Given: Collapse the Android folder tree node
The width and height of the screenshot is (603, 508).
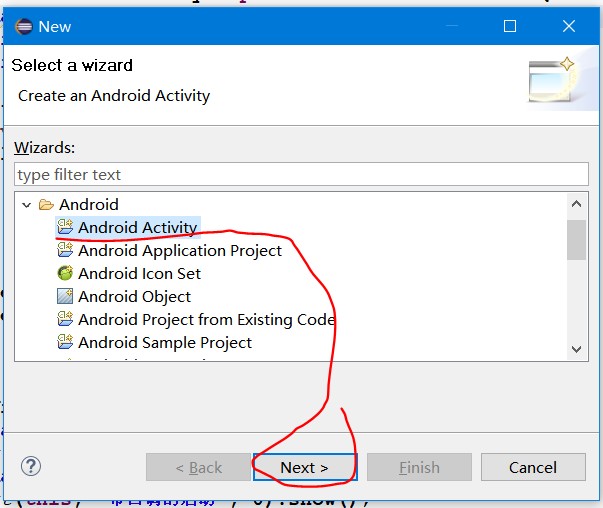Looking at the screenshot, I should point(27,205).
